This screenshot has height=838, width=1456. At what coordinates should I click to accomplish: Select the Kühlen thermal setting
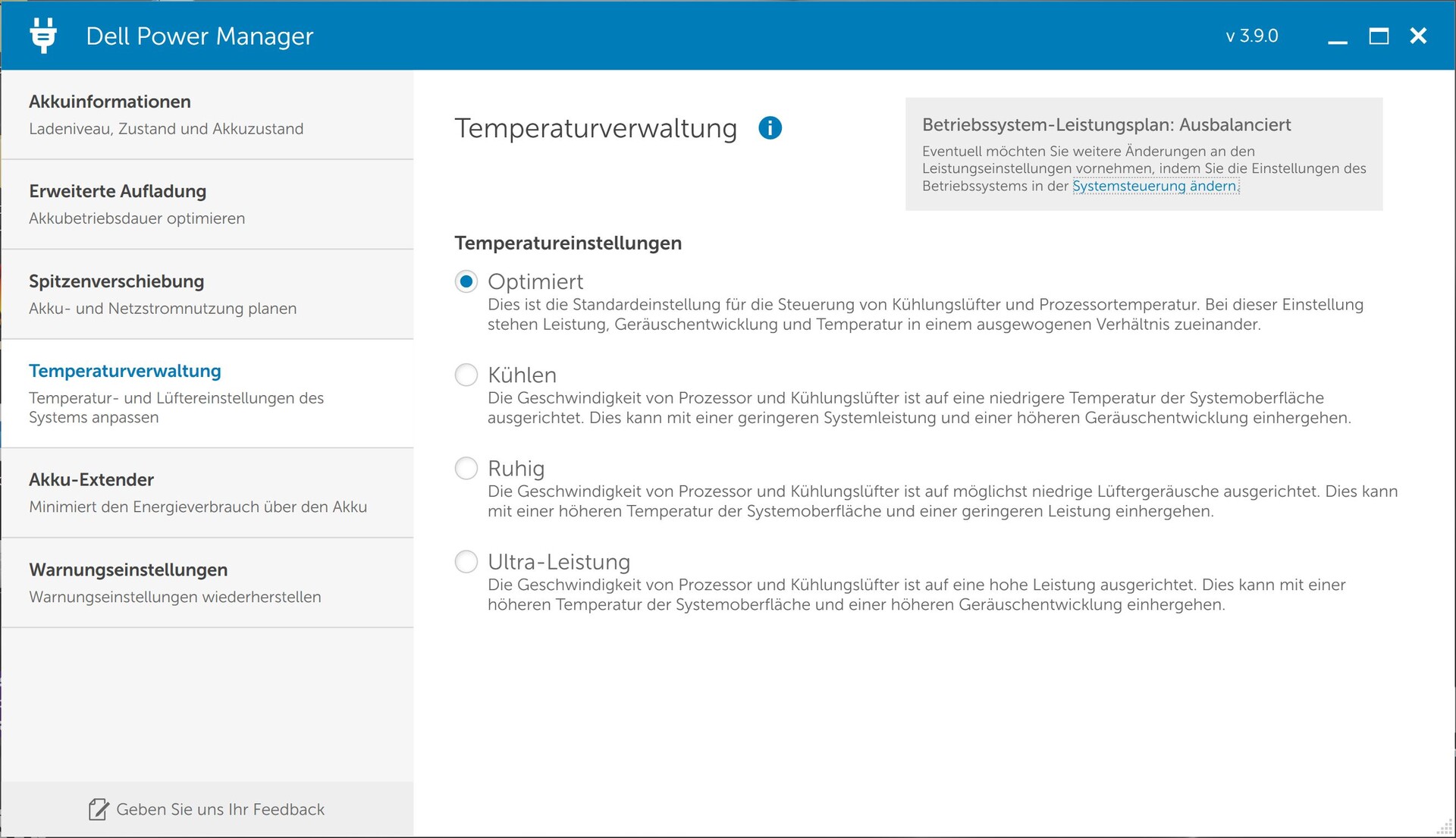coord(466,375)
